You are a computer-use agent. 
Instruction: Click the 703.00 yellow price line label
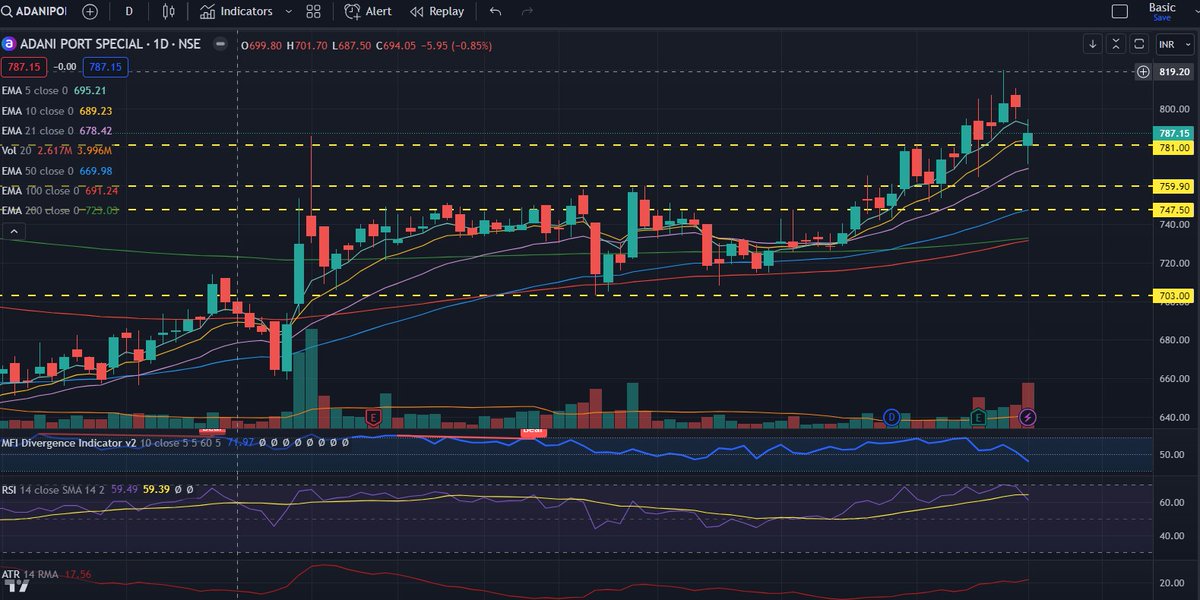click(x=1174, y=296)
